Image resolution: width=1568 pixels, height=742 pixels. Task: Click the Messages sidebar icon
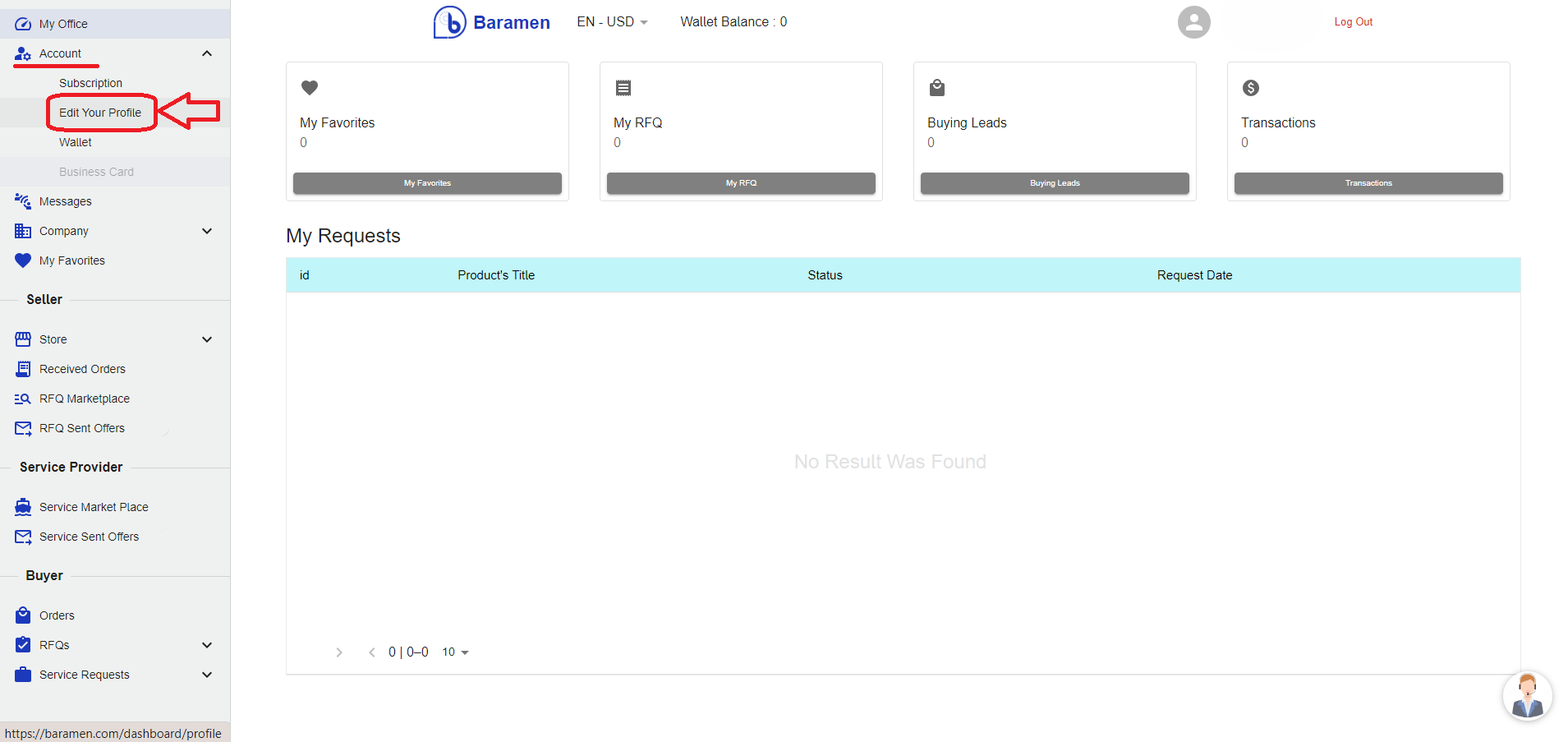pyautogui.click(x=23, y=201)
